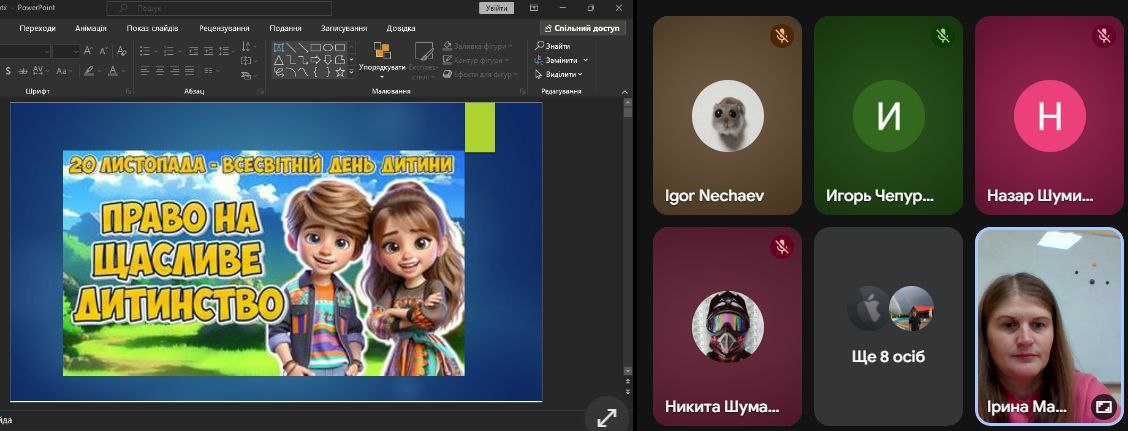The width and height of the screenshot is (1128, 431).
Task: Toggle text shadow formatting button
Action: click(8, 71)
